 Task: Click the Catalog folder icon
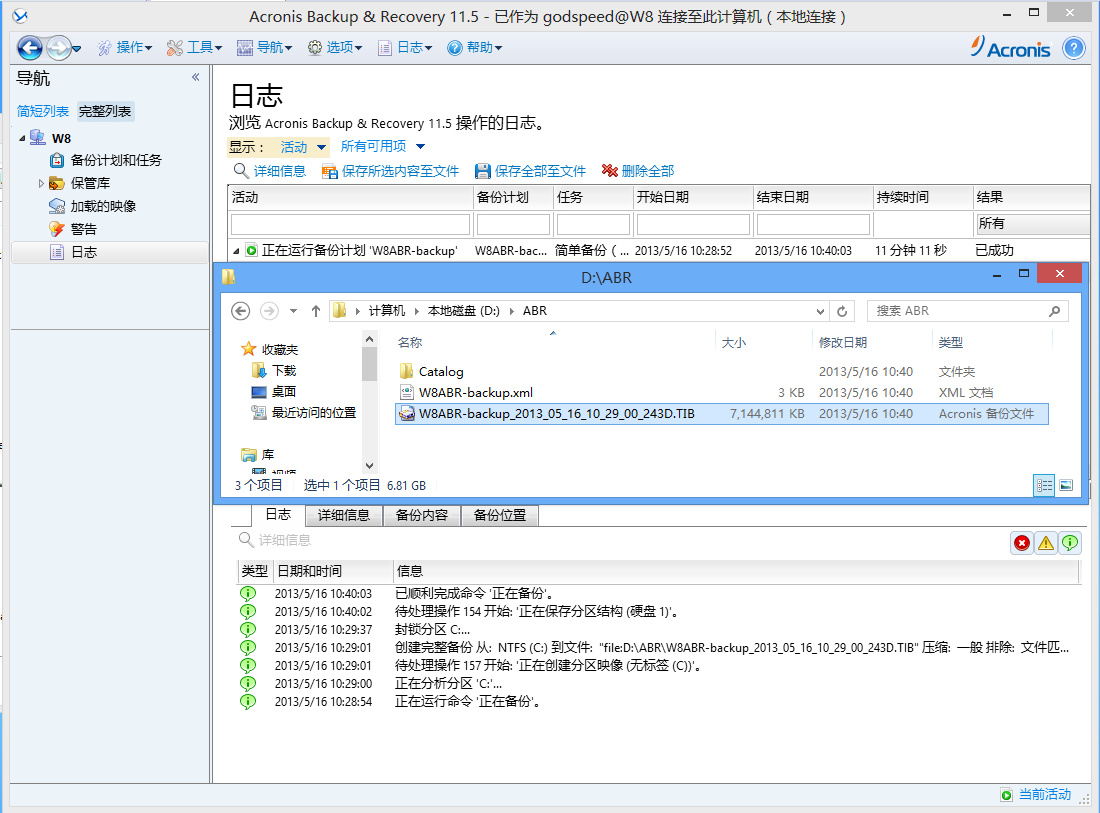point(406,371)
